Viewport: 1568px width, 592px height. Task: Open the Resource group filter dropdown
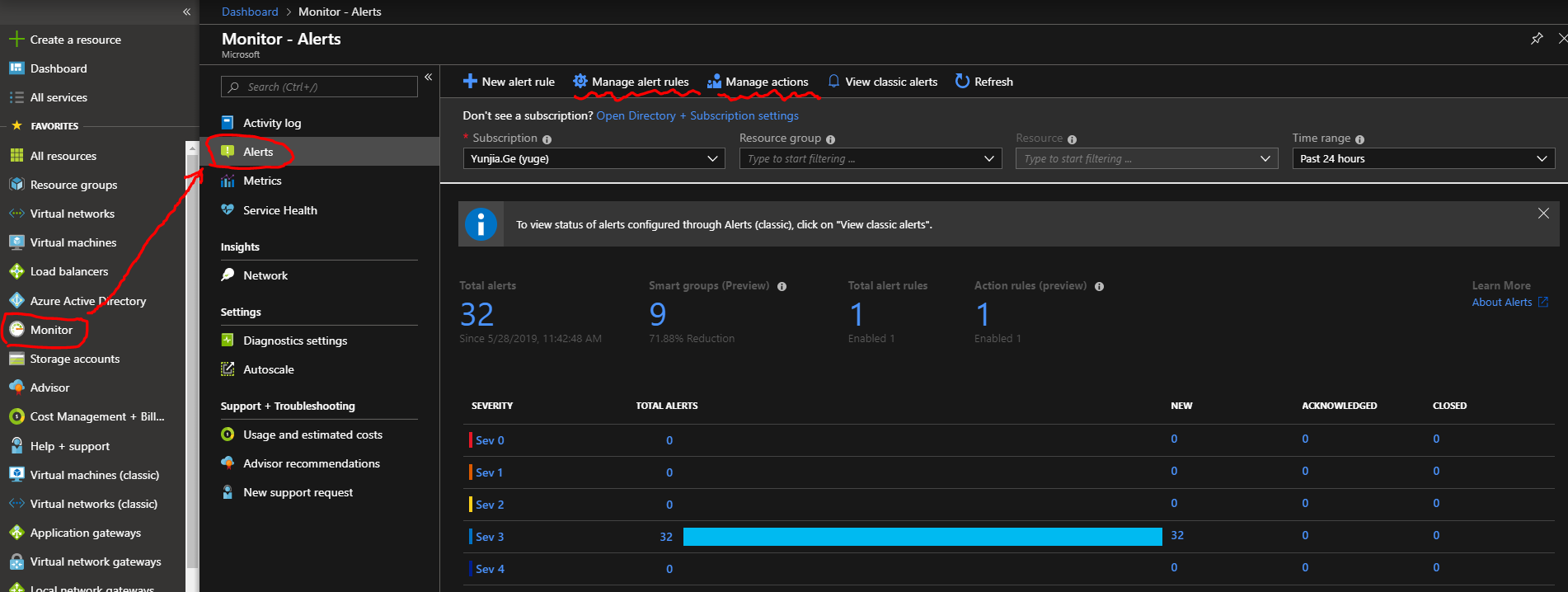tap(870, 158)
